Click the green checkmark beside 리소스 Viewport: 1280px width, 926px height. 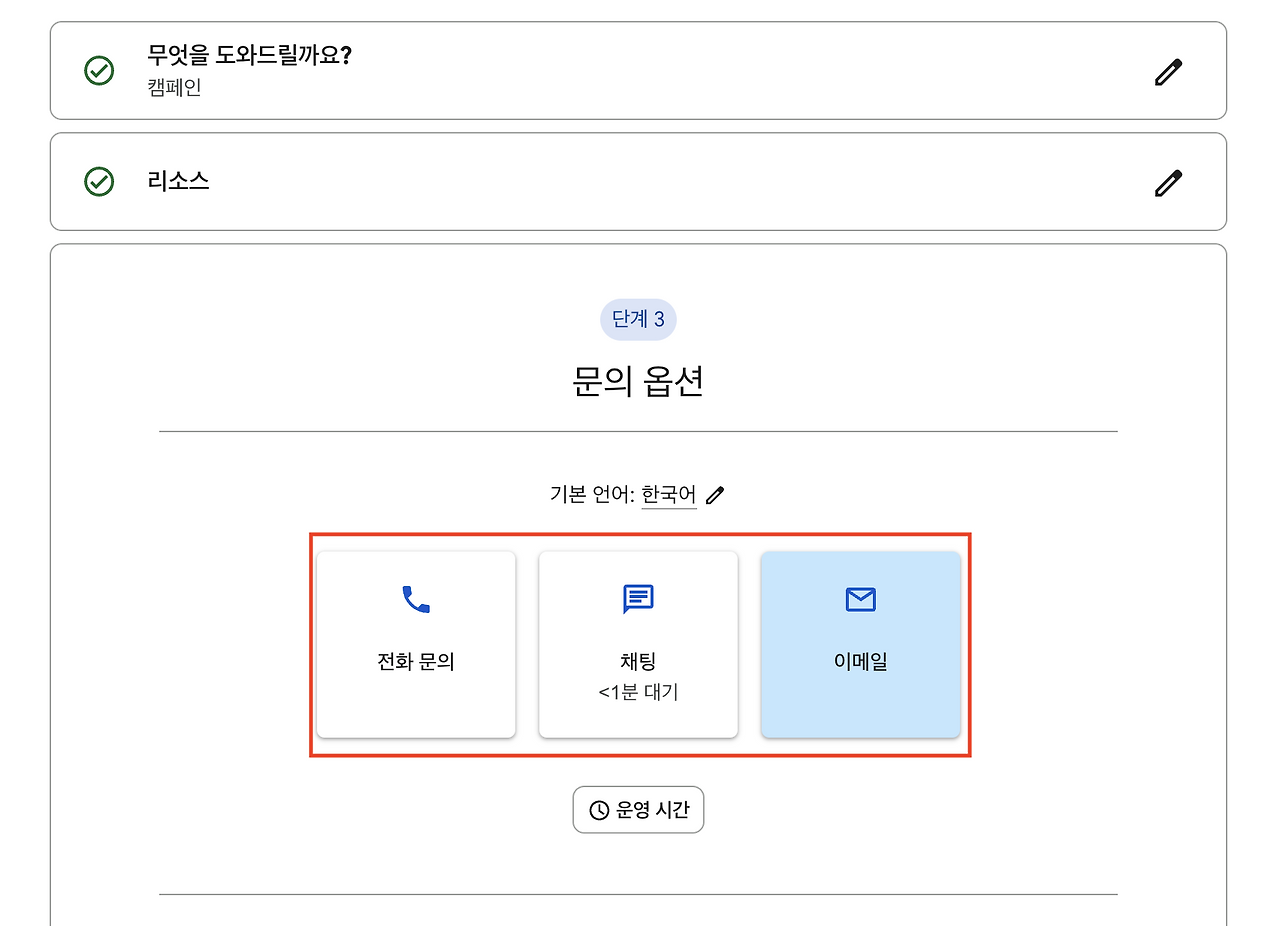(97, 182)
